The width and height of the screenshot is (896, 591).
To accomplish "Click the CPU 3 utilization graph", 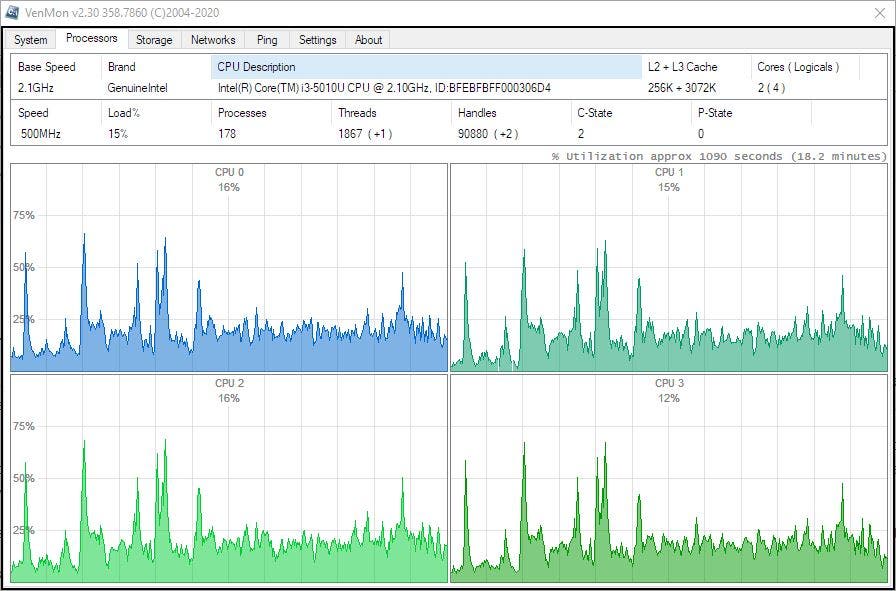I will pyautogui.click(x=669, y=478).
